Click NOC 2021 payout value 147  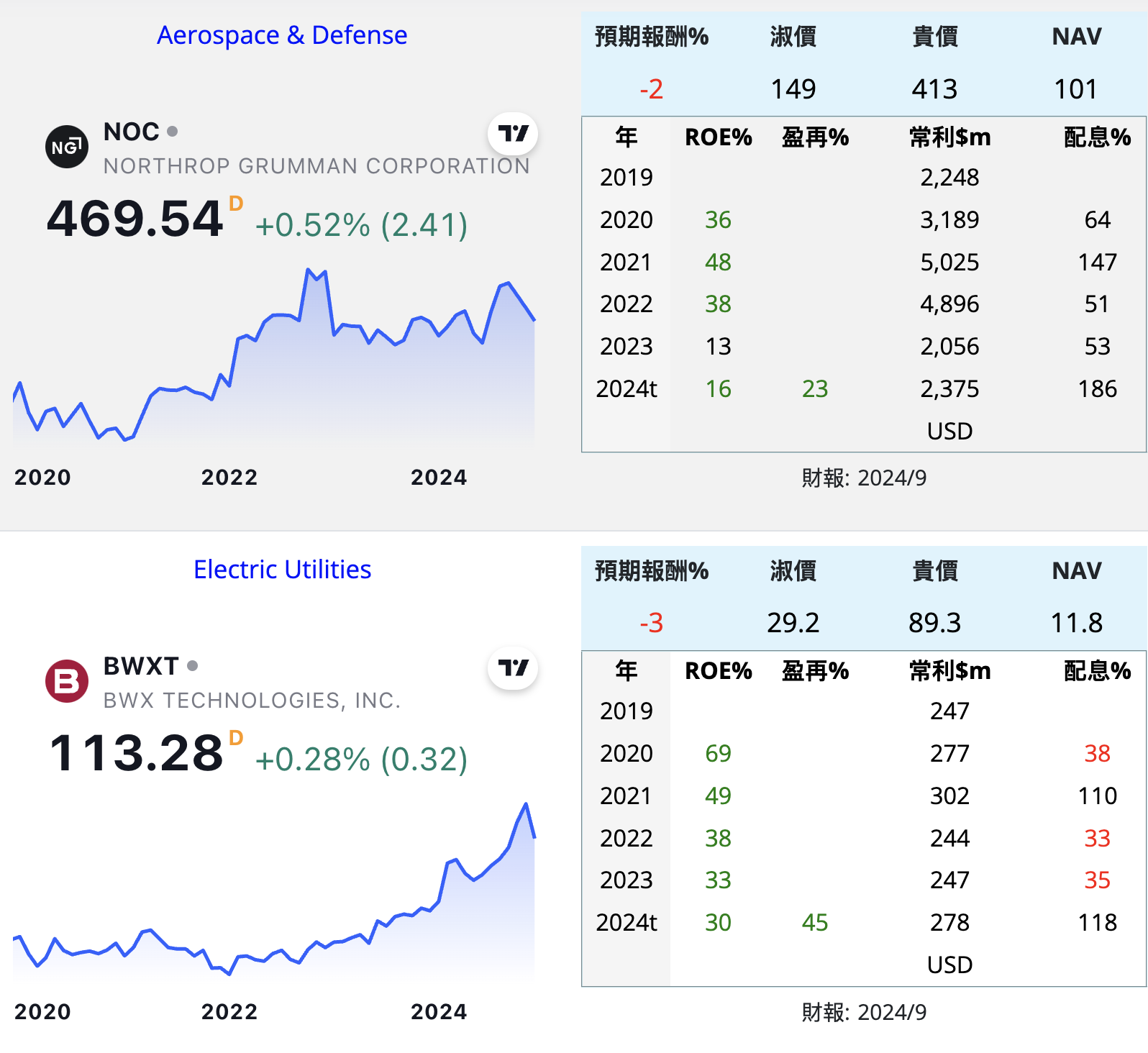pyautogui.click(x=1098, y=262)
